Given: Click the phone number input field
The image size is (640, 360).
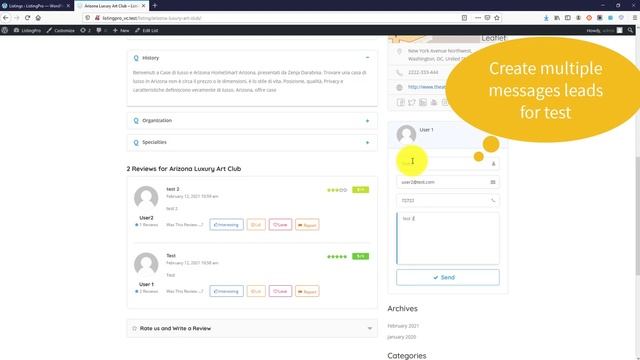Looking at the screenshot, I should (x=448, y=200).
